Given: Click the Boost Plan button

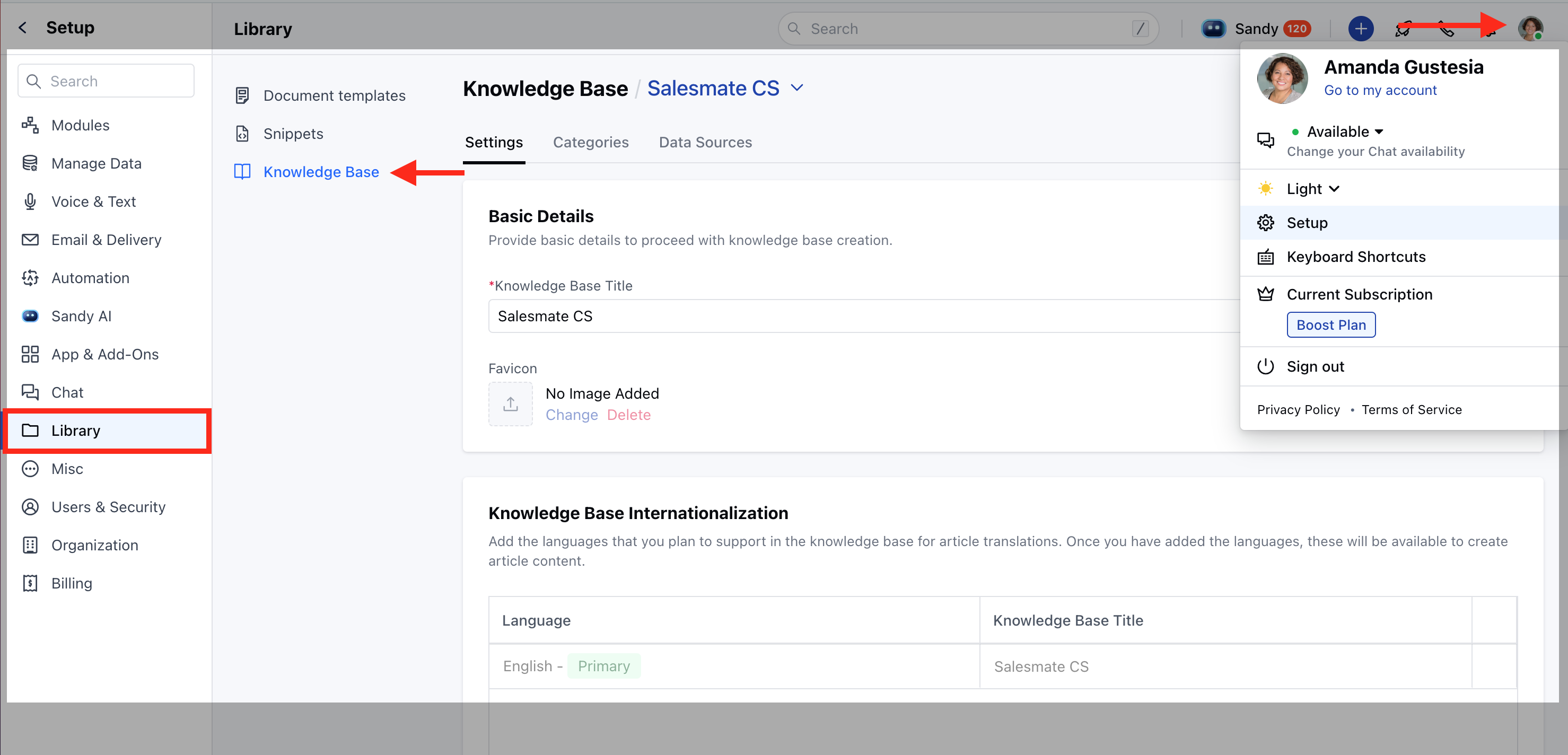Looking at the screenshot, I should pyautogui.click(x=1330, y=325).
